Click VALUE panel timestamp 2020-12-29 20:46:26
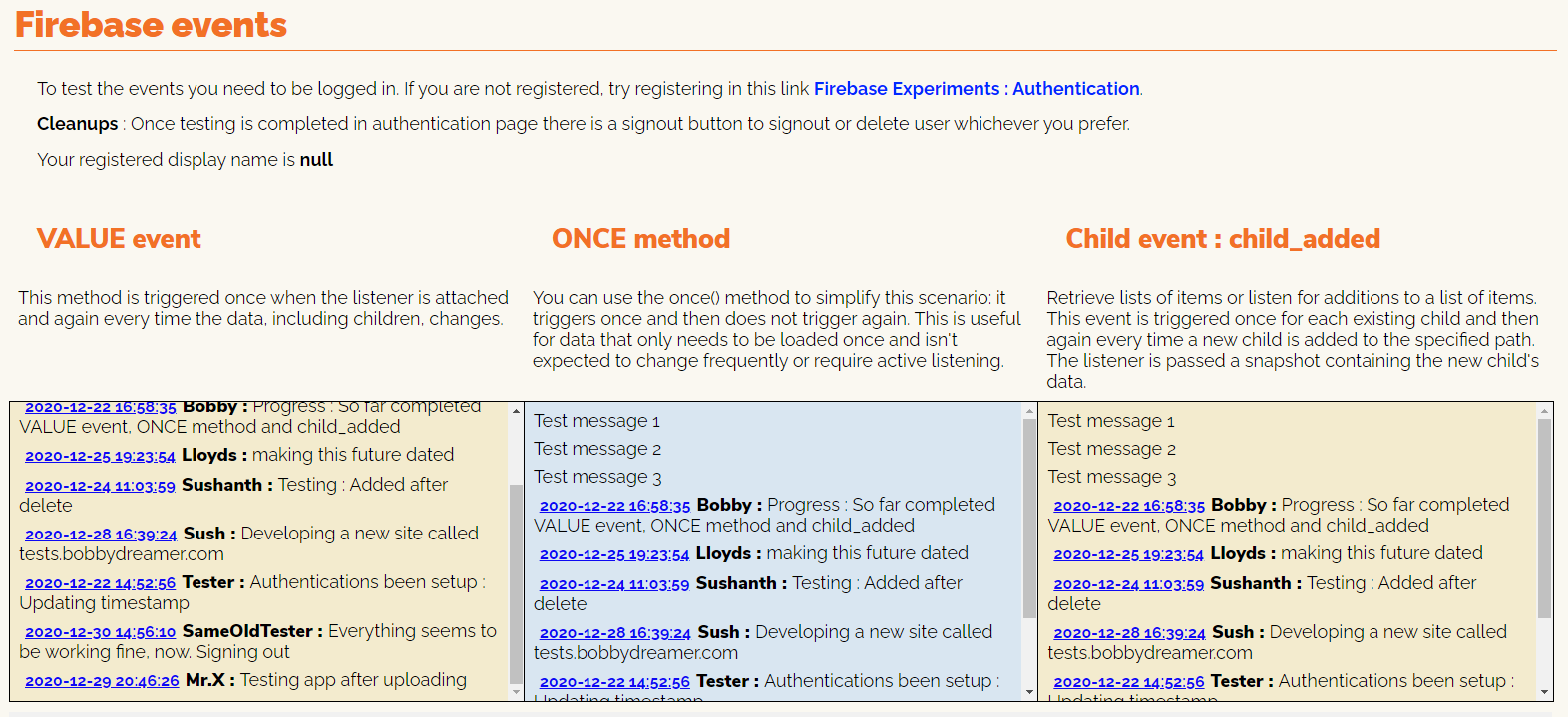This screenshot has width=1568, height=717. pos(102,681)
